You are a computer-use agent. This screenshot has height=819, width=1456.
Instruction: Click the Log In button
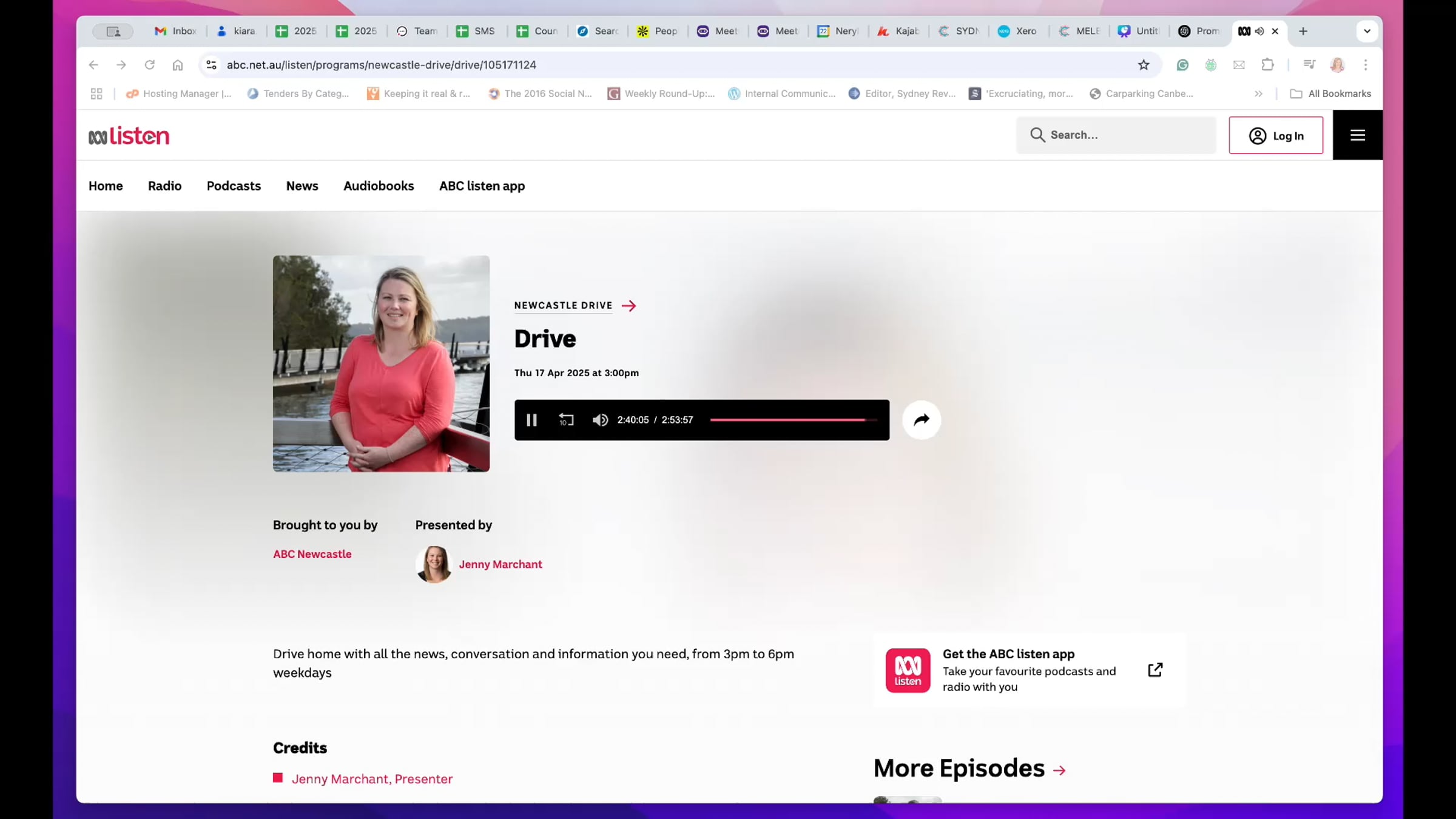click(x=1276, y=135)
